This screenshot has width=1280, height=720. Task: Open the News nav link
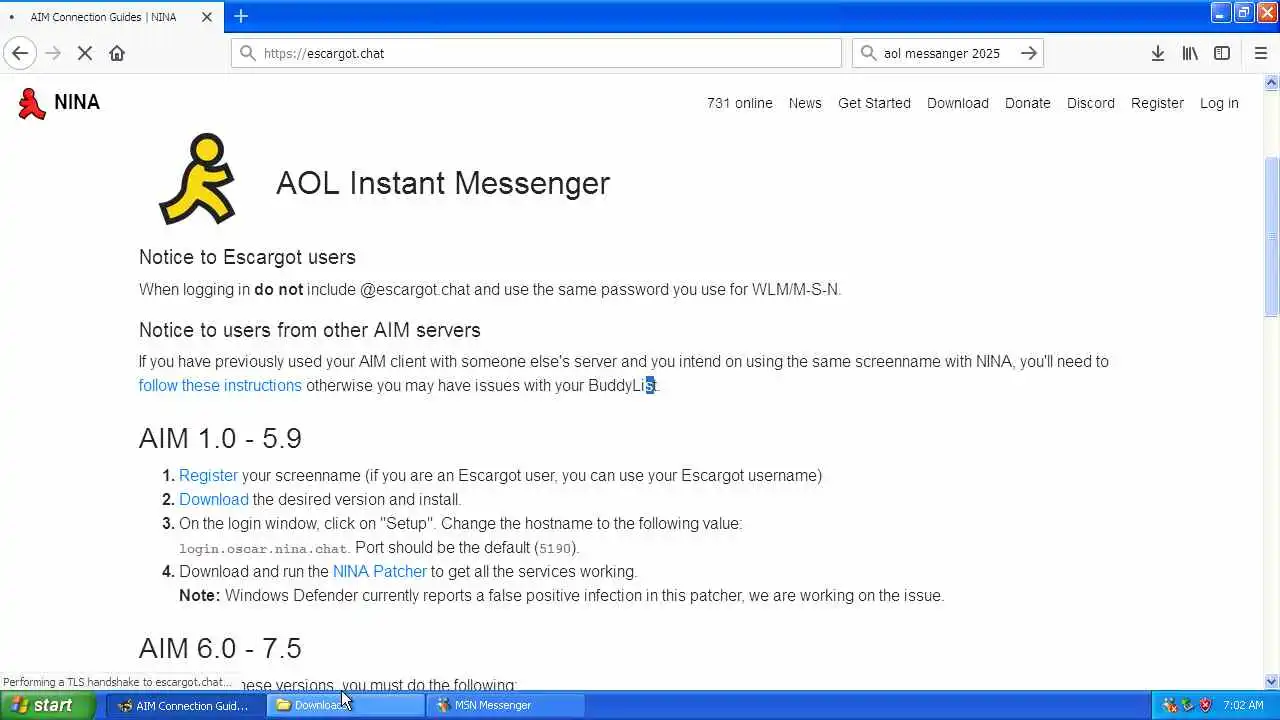(x=805, y=103)
